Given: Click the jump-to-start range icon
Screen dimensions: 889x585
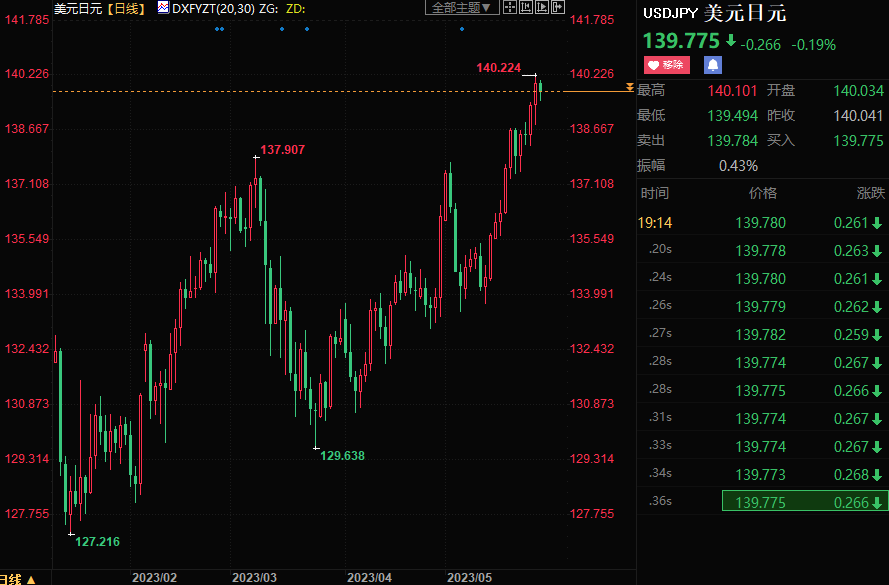Looking at the screenshot, I should [526, 7].
